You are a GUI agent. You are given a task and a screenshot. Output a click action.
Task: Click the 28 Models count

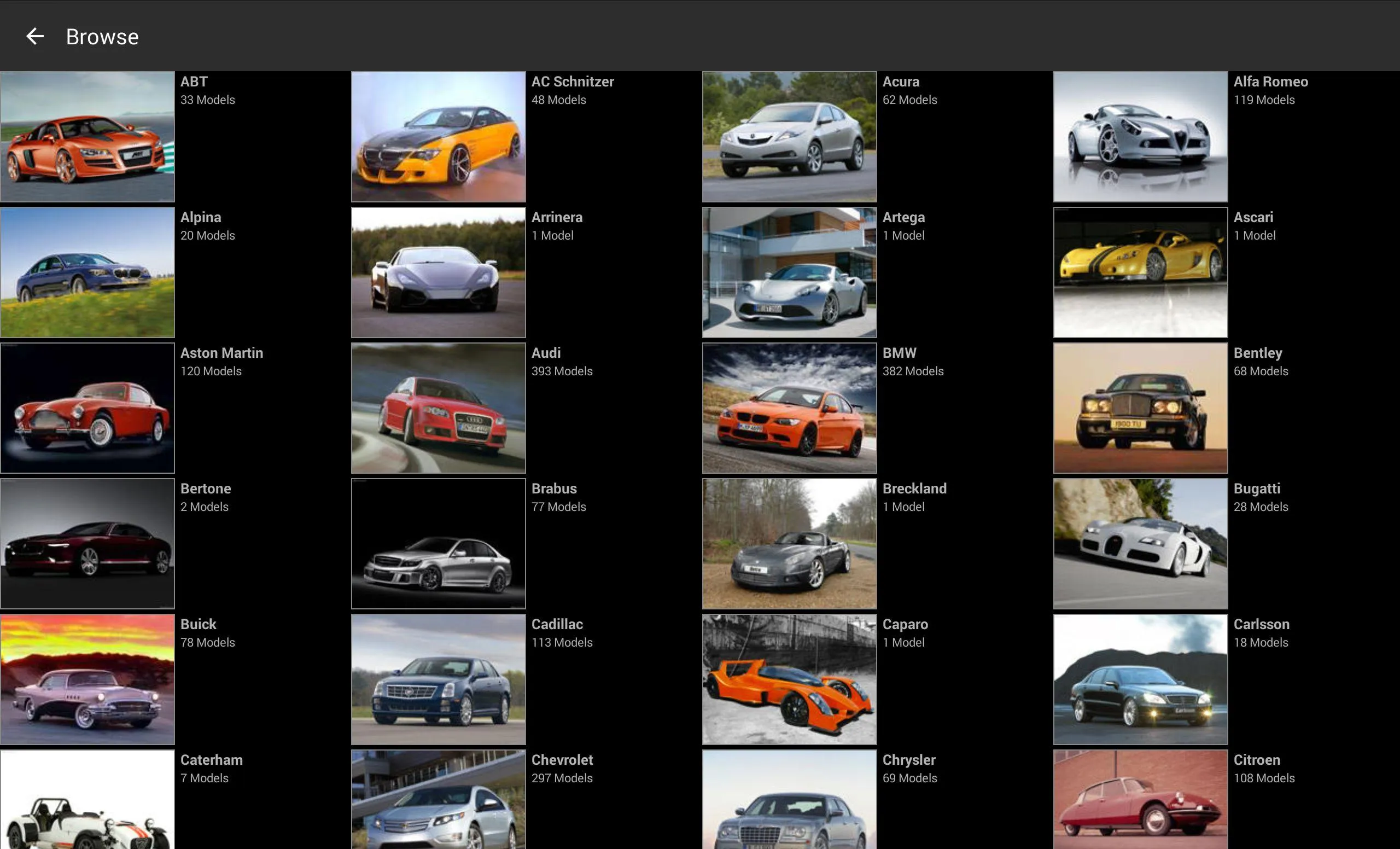[1261, 507]
